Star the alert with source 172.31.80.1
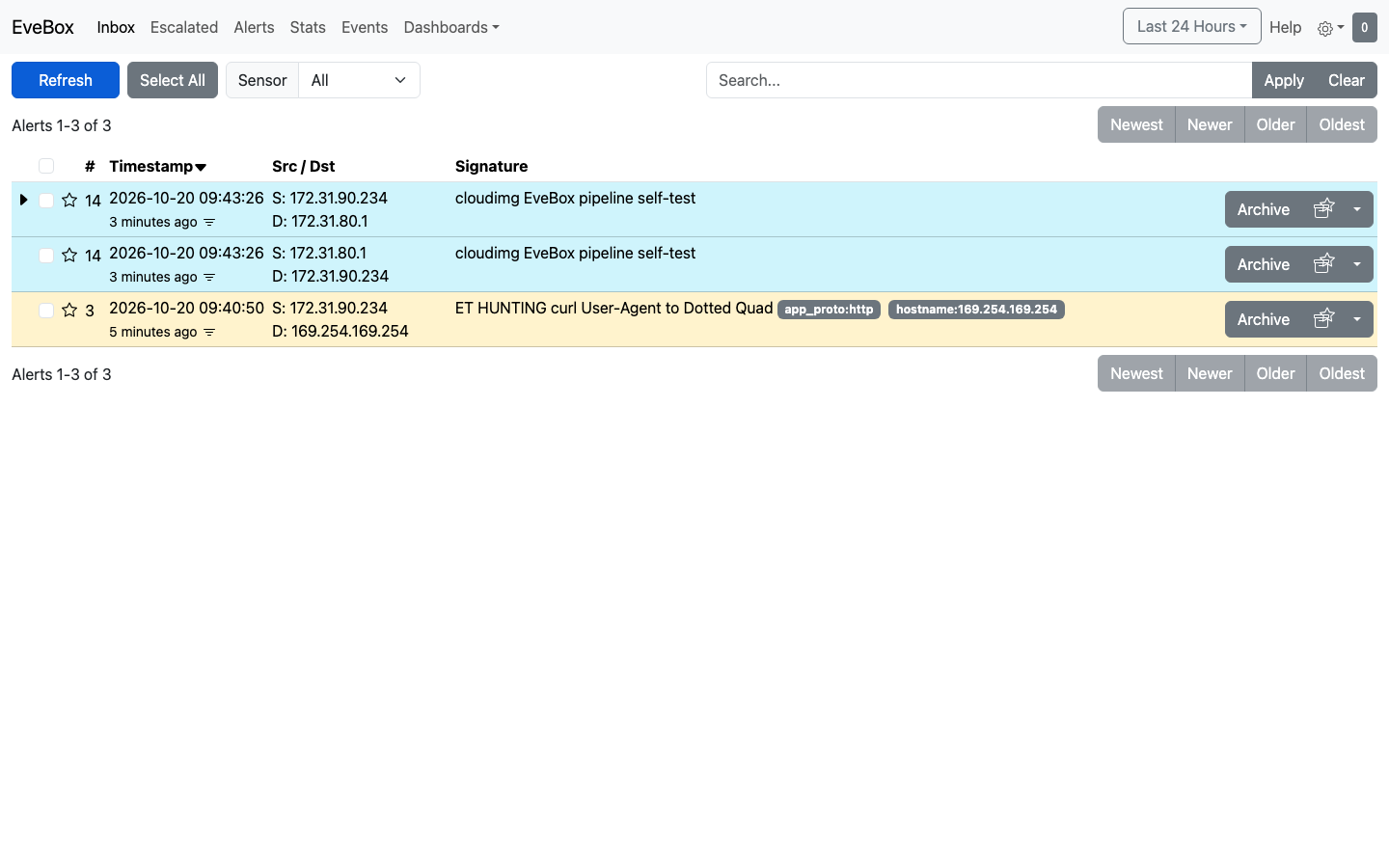1389x868 pixels. pos(69,256)
